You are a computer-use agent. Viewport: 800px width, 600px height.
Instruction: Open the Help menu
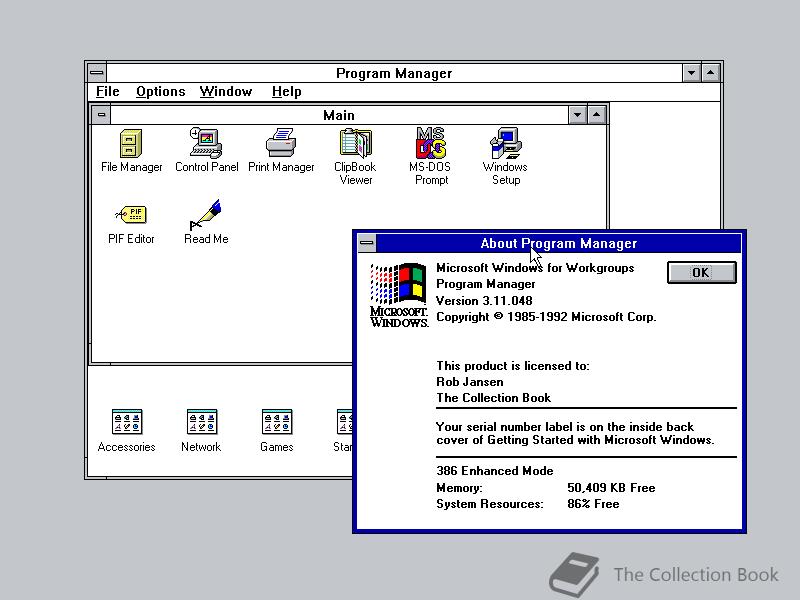point(286,92)
